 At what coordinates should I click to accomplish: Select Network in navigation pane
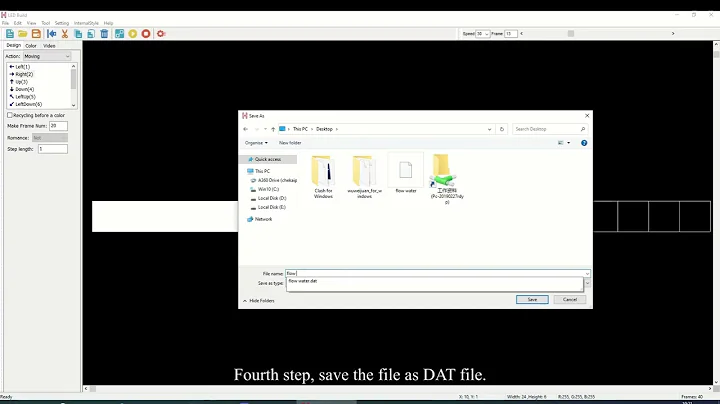click(263, 219)
